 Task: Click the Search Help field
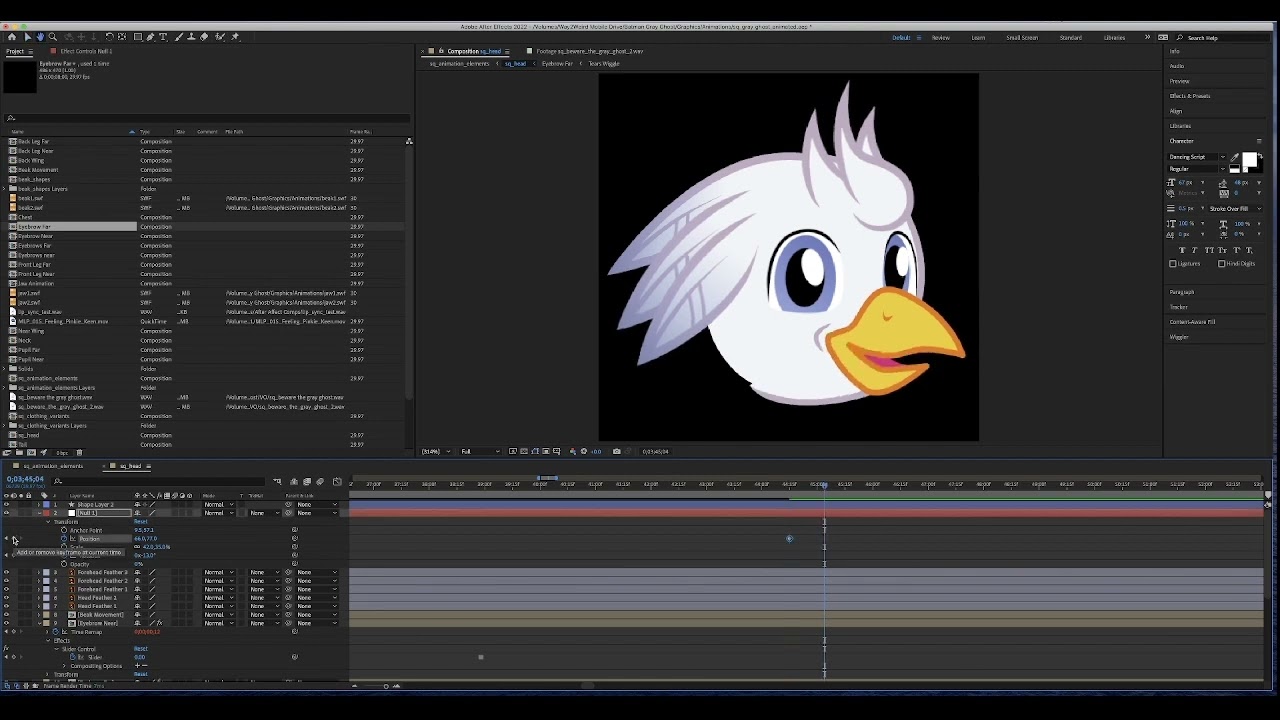pos(1225,38)
